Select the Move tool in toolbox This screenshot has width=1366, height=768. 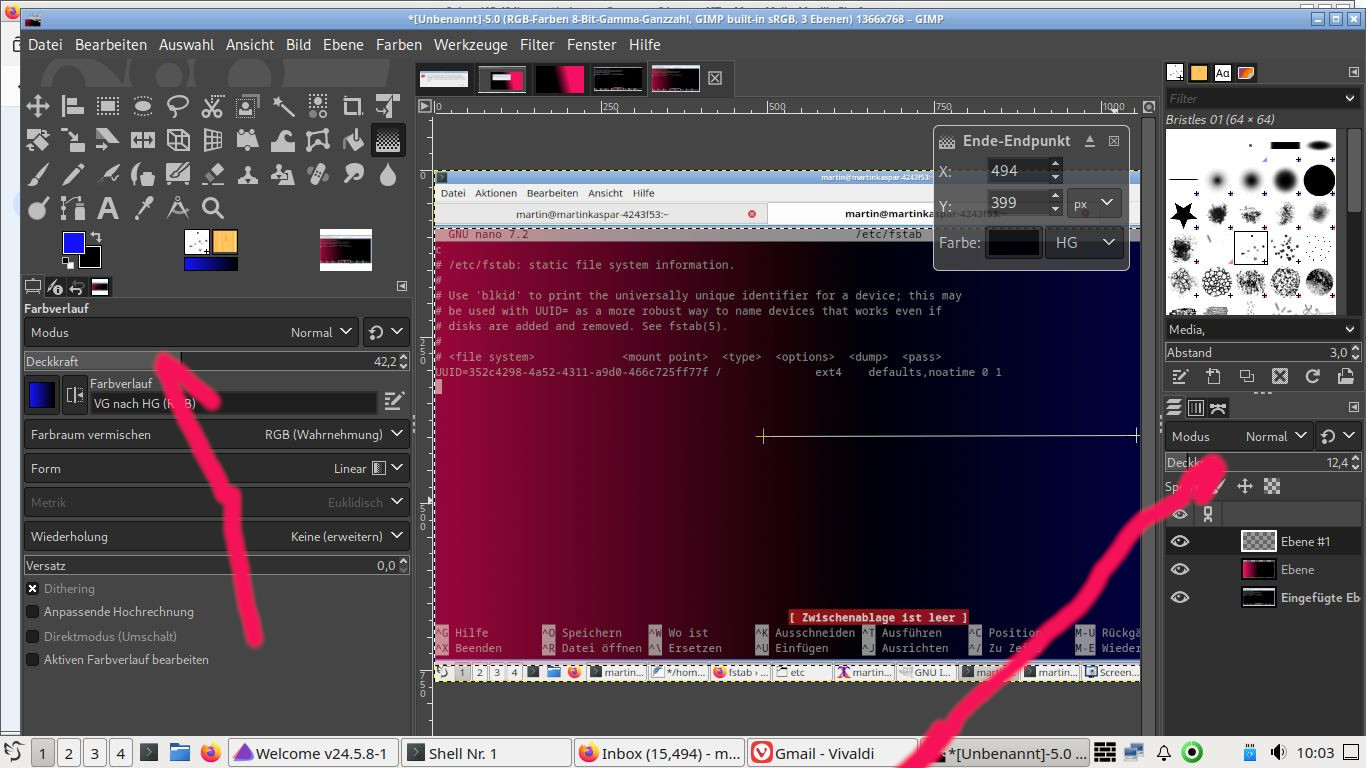click(38, 106)
